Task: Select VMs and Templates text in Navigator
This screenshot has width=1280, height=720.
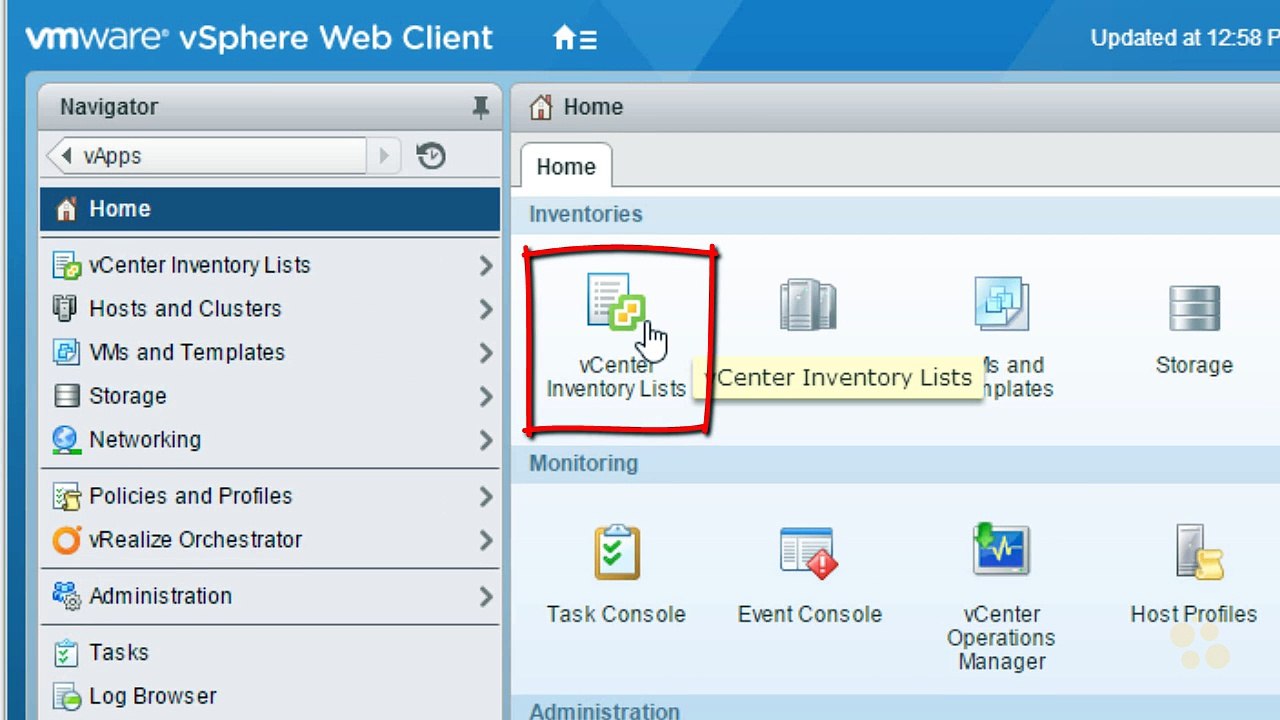Action: pos(187,353)
